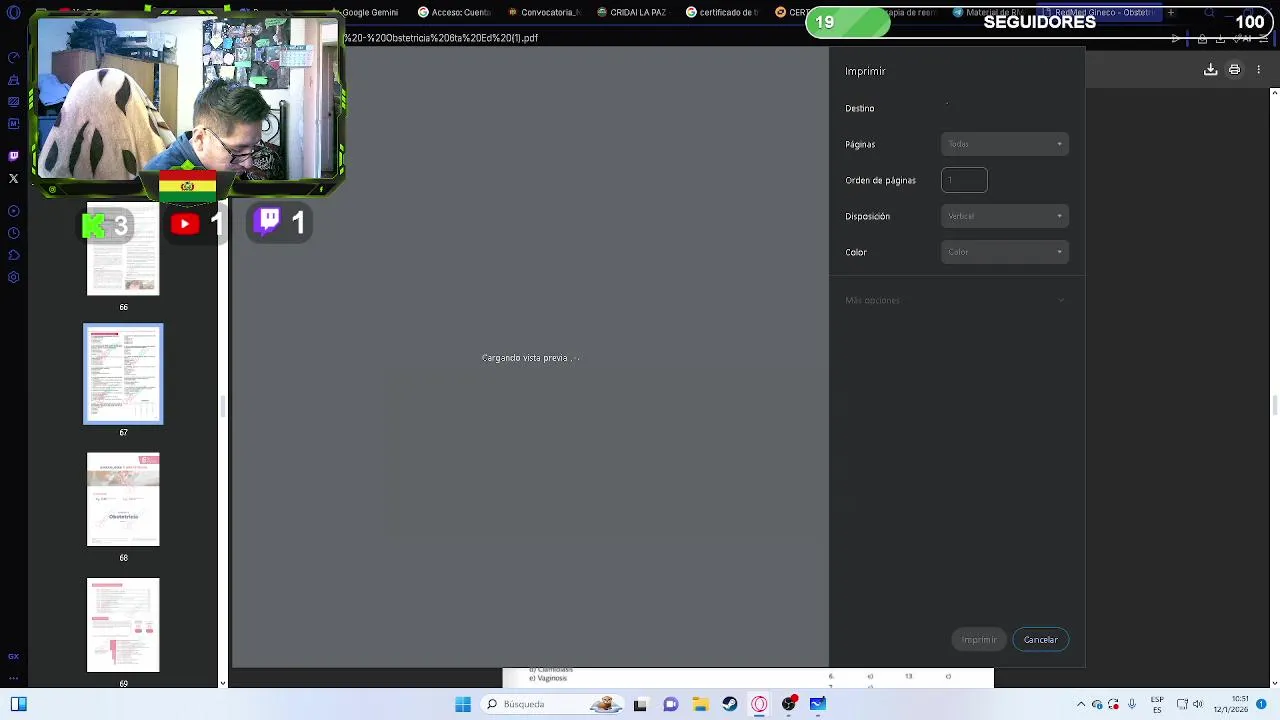Open File Explorer from the taskbar
The image size is (1280, 720).
pos(700,704)
